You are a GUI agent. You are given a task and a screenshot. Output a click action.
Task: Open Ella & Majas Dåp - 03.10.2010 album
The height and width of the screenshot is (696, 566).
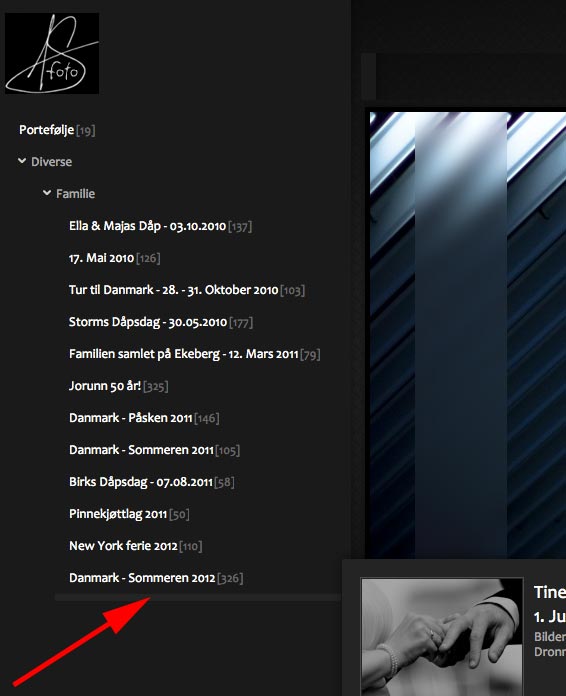(147, 226)
